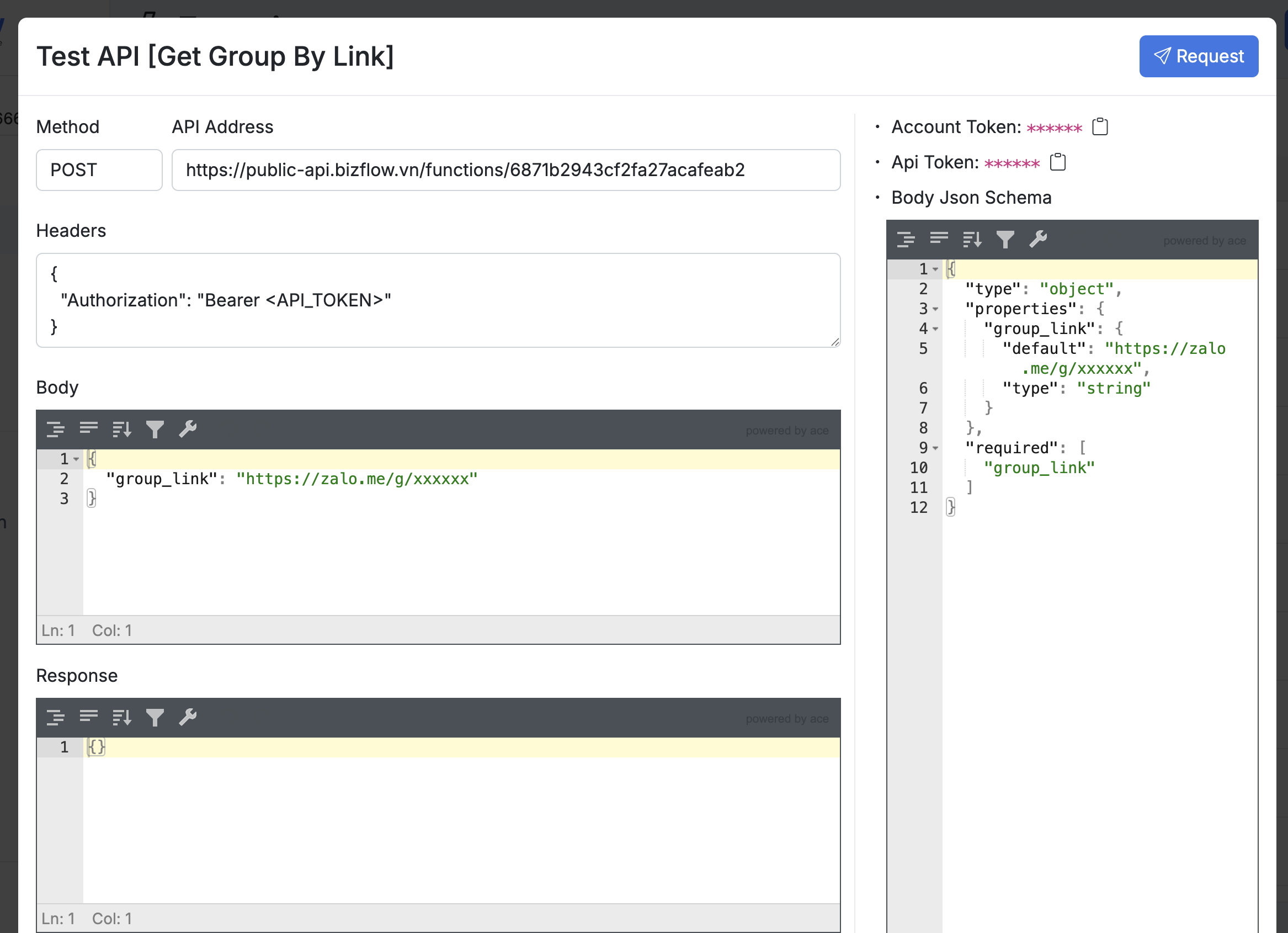Viewport: 1288px width, 933px height.
Task: Click the "powered by ace" link in Body editor
Action: pyautogui.click(x=786, y=431)
